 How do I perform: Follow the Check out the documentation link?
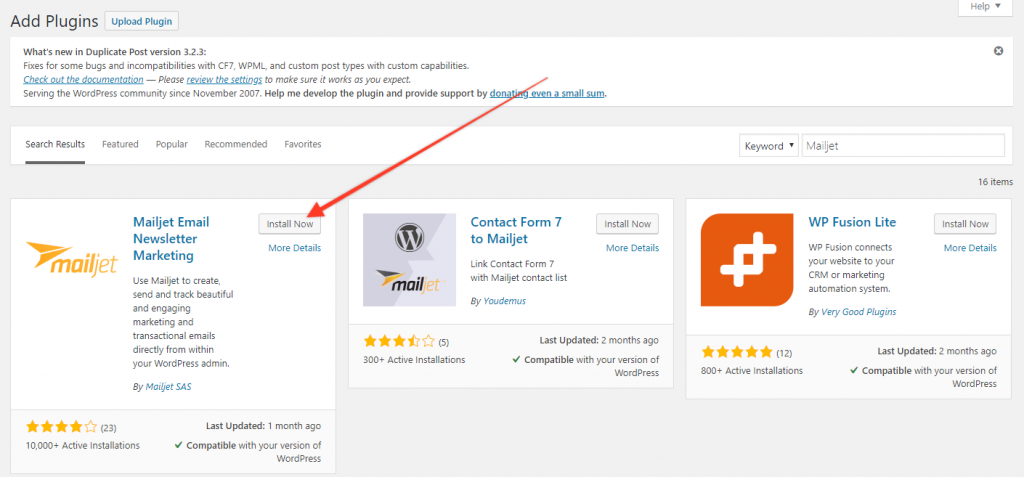pyautogui.click(x=84, y=80)
